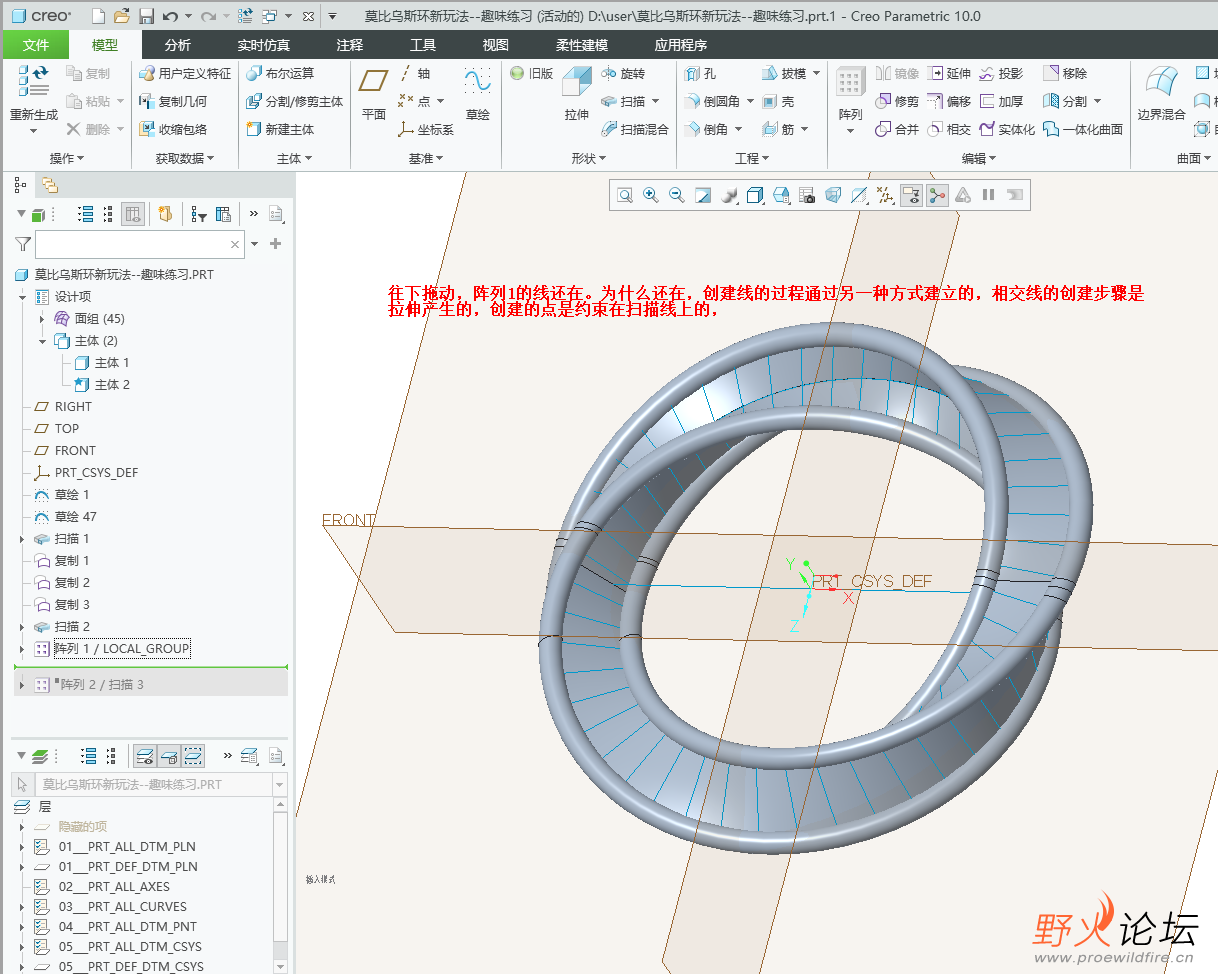
Task: Select the Hole (孔) tool
Action: click(x=700, y=73)
